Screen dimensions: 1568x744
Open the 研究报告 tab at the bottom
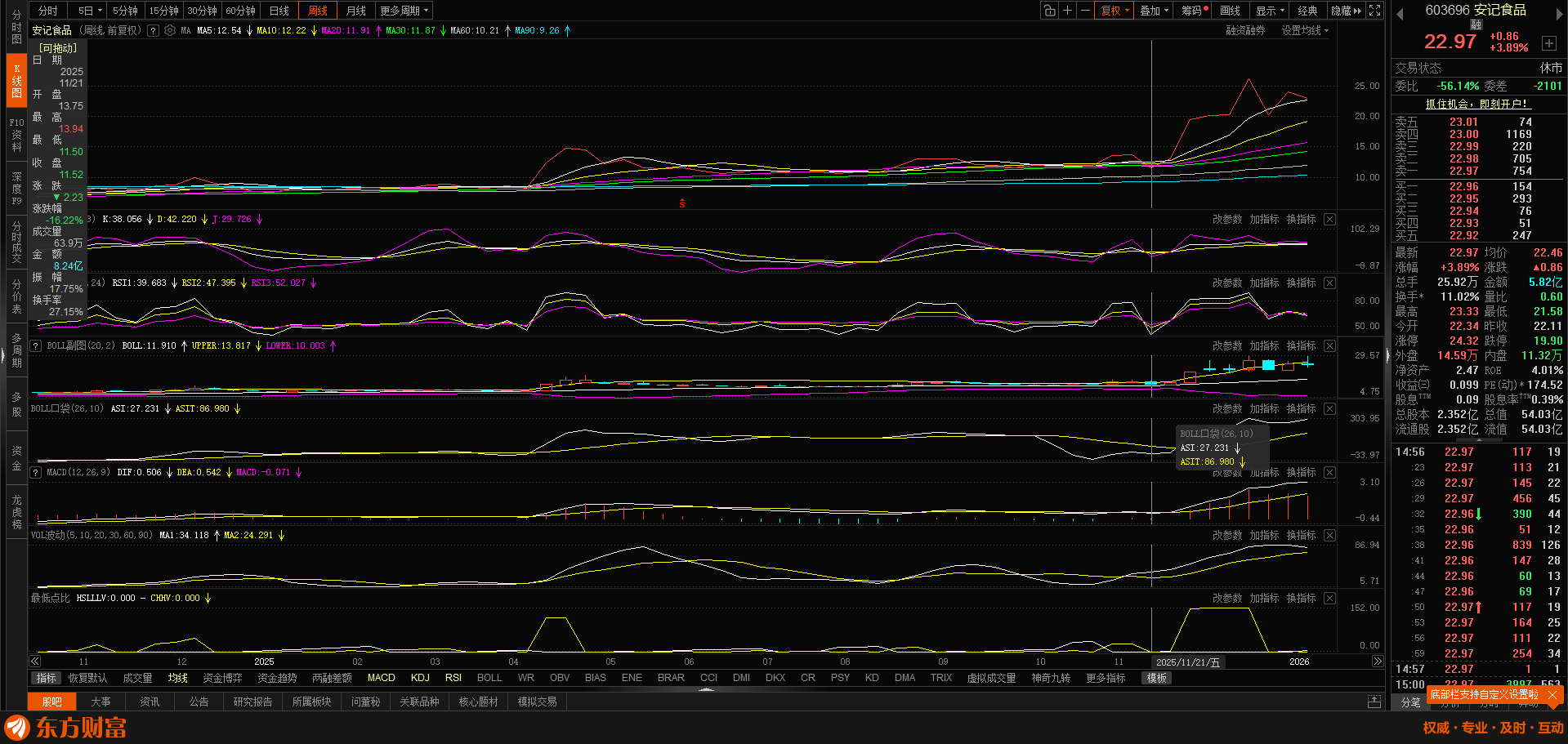pos(252,702)
